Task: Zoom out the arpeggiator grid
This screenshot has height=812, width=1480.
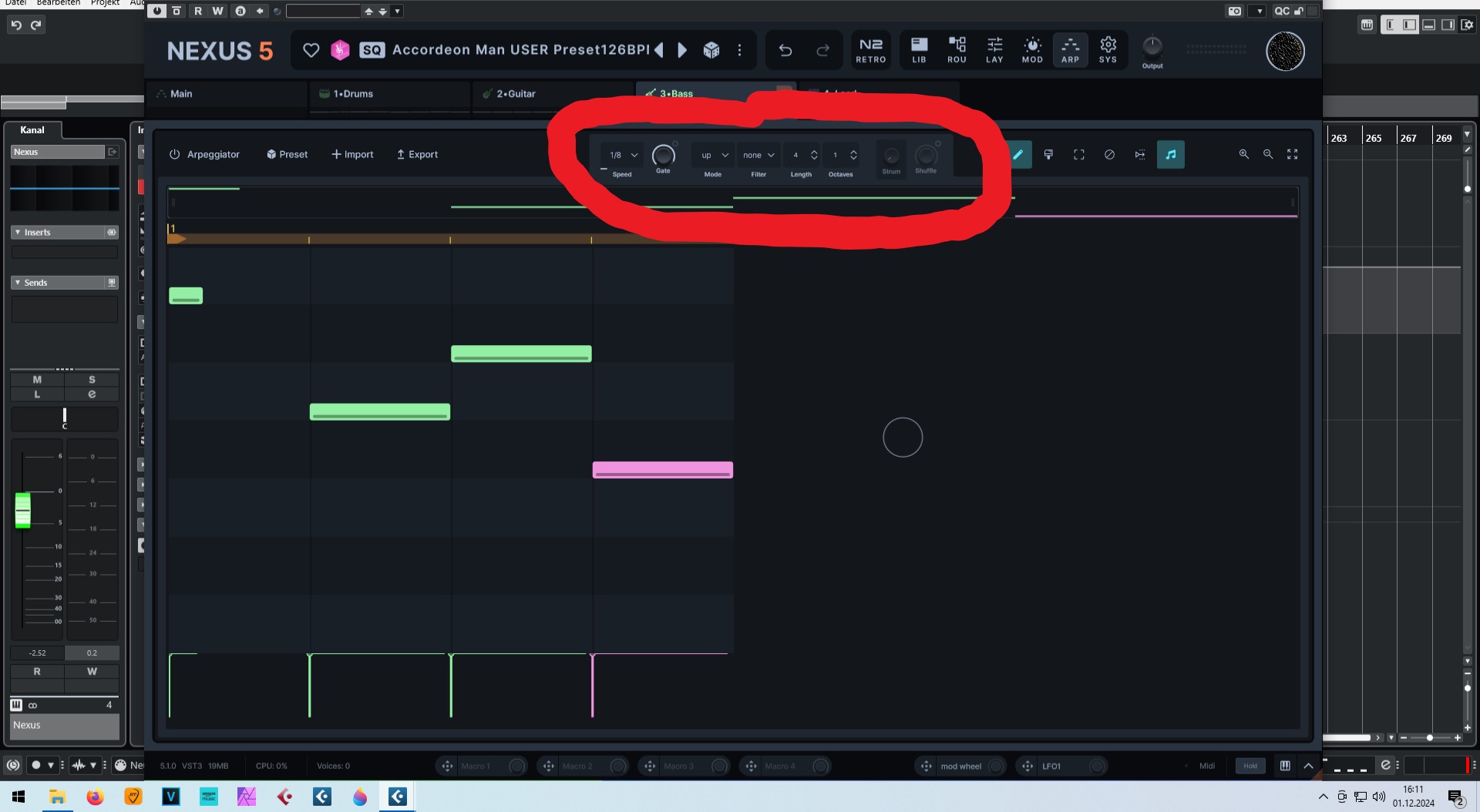Action: [1268, 155]
